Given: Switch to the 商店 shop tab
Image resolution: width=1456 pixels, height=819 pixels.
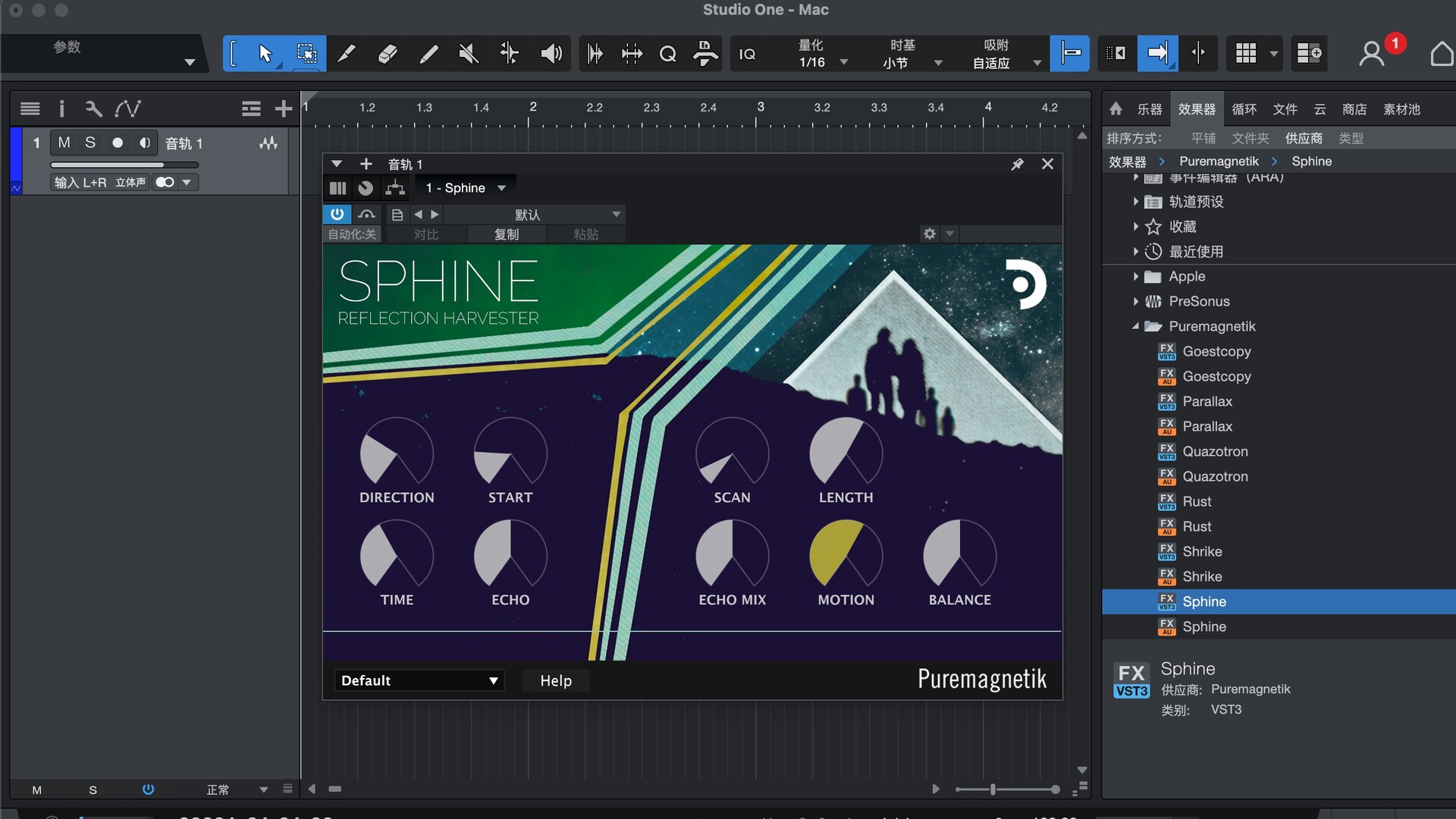Looking at the screenshot, I should (x=1354, y=109).
